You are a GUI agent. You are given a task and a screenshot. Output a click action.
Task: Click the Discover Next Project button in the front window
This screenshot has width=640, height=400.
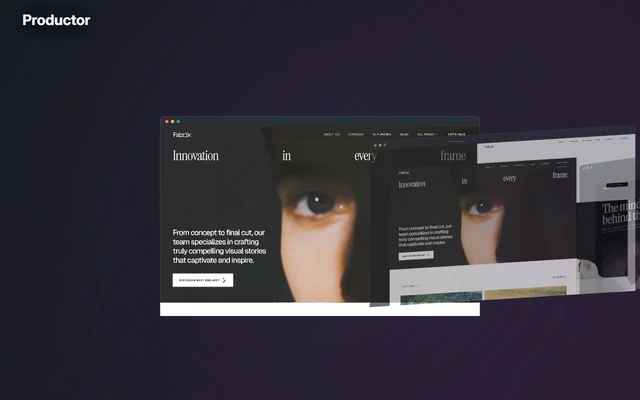tap(203, 280)
